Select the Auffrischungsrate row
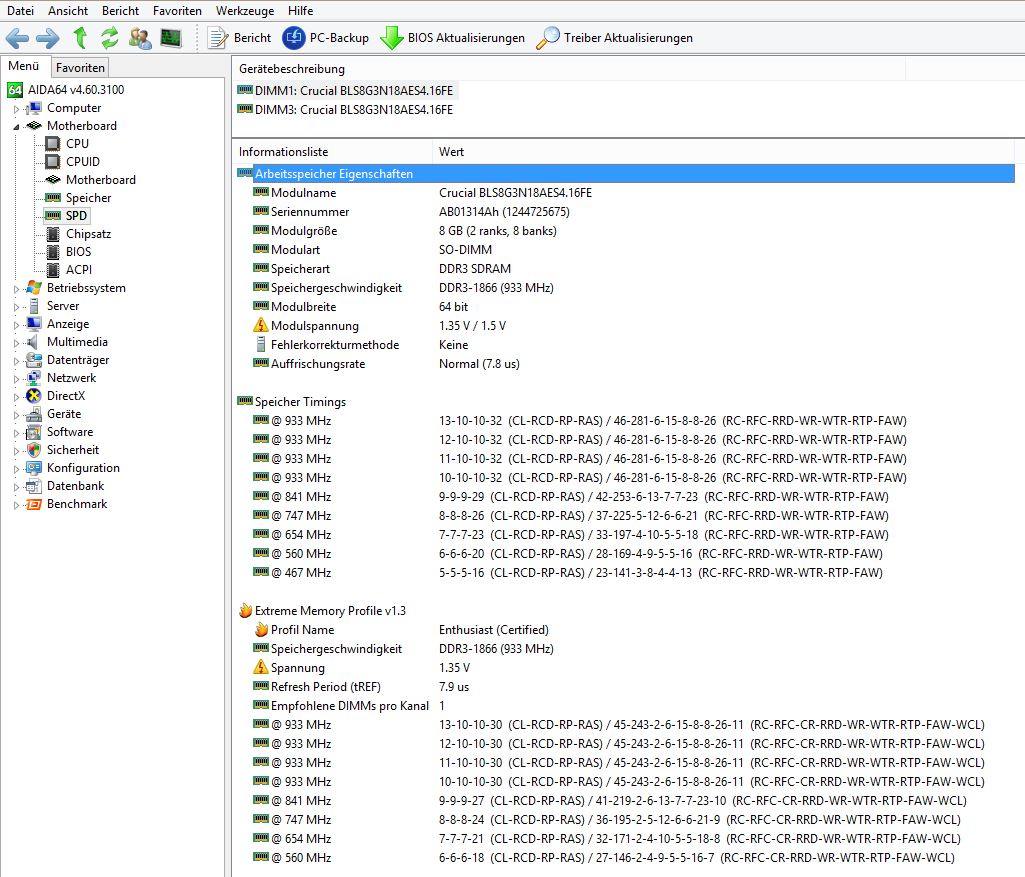 (x=625, y=363)
